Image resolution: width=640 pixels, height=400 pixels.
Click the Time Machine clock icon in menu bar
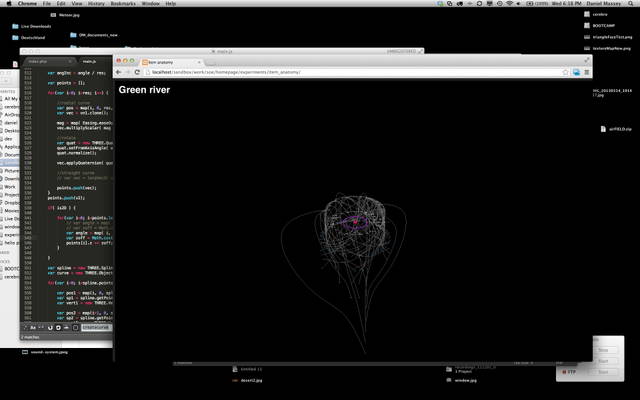click(500, 3)
